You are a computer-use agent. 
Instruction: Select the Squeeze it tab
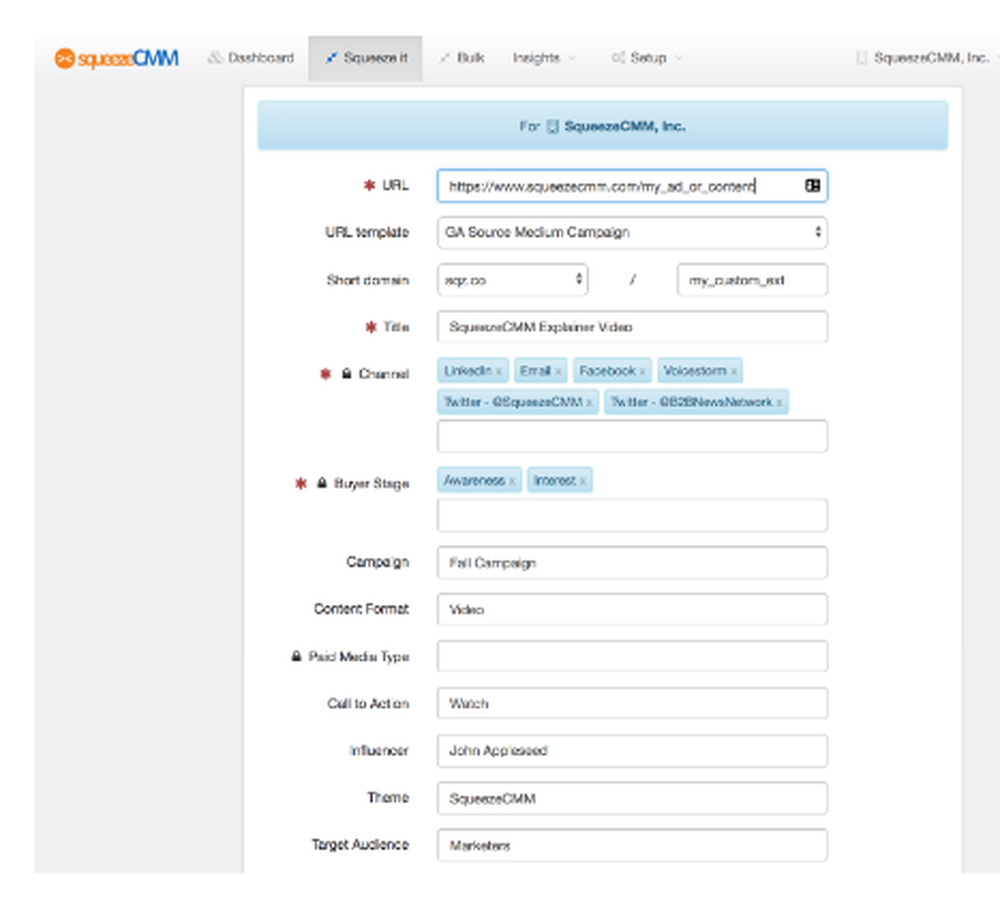[365, 58]
